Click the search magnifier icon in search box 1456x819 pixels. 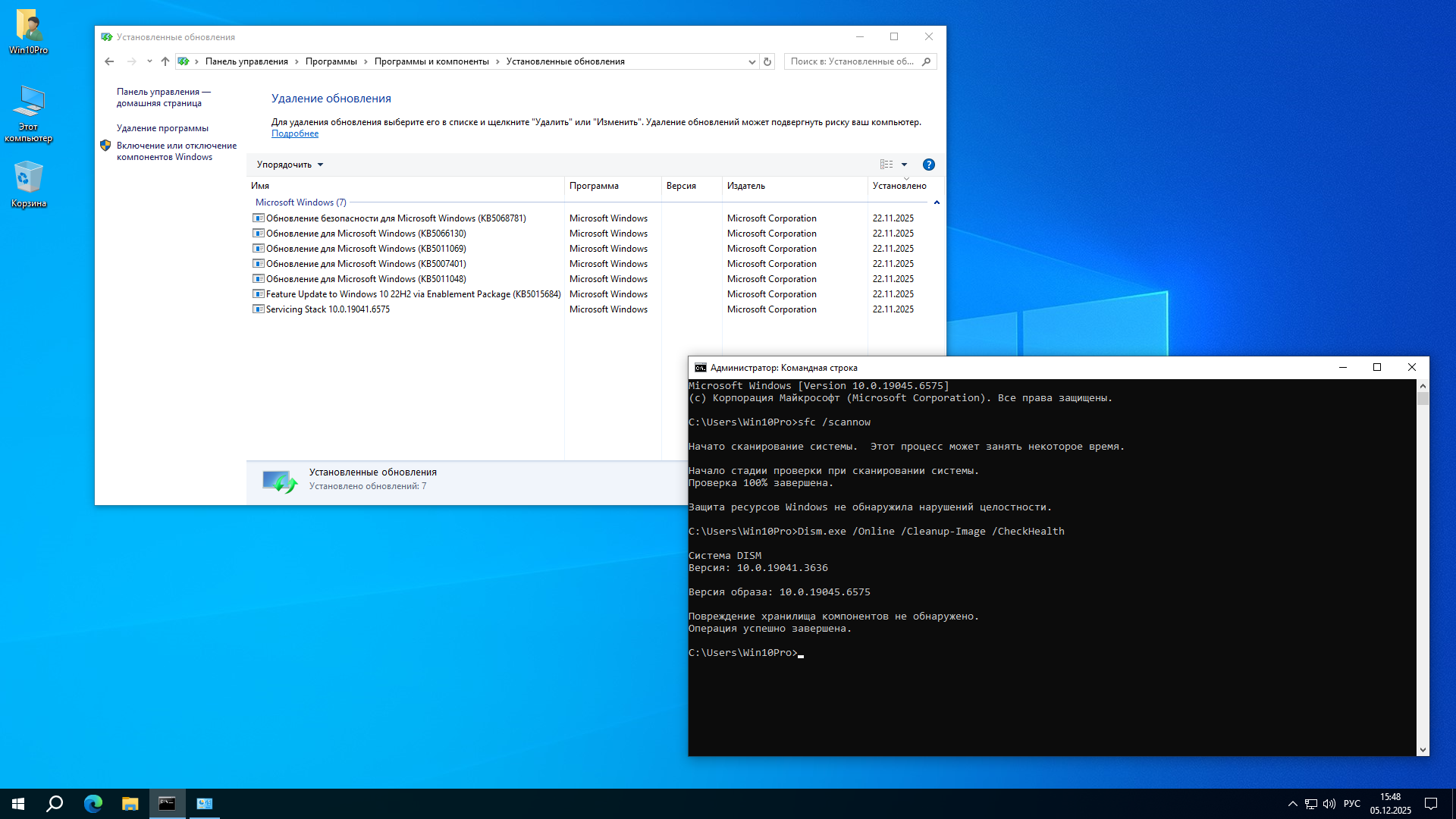tap(926, 61)
